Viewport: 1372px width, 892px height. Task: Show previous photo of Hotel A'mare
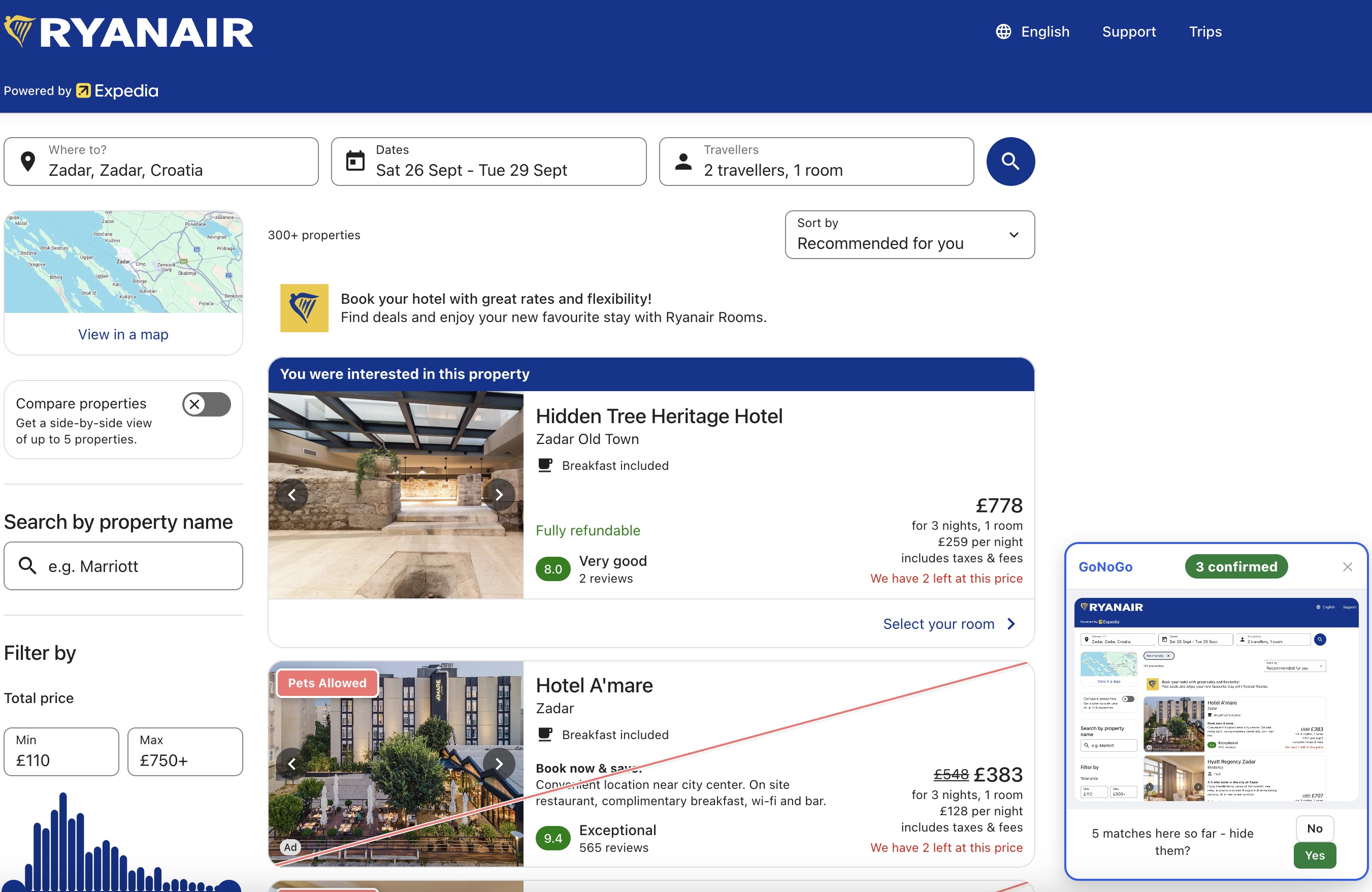tap(291, 764)
